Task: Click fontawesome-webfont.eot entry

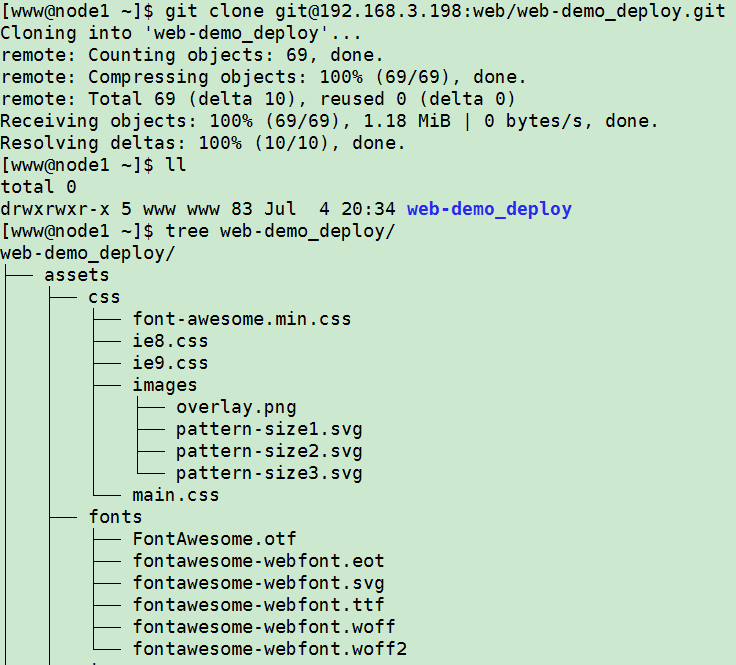Action: (x=258, y=561)
